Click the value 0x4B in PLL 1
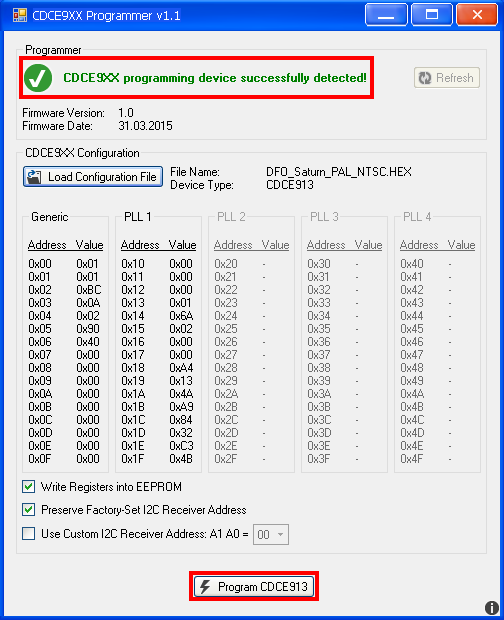The image size is (504, 620). (181, 459)
